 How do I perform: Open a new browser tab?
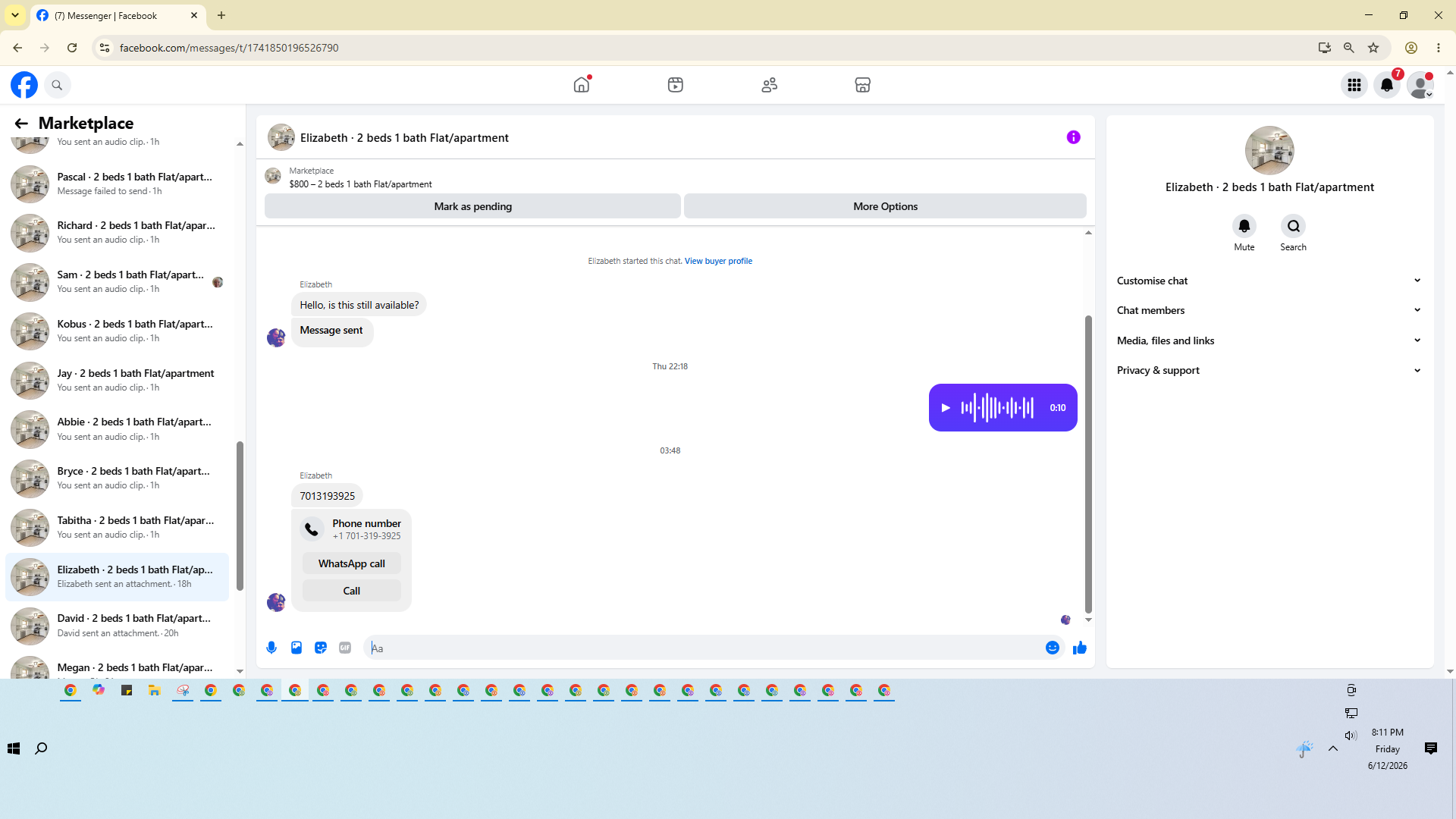click(x=221, y=15)
